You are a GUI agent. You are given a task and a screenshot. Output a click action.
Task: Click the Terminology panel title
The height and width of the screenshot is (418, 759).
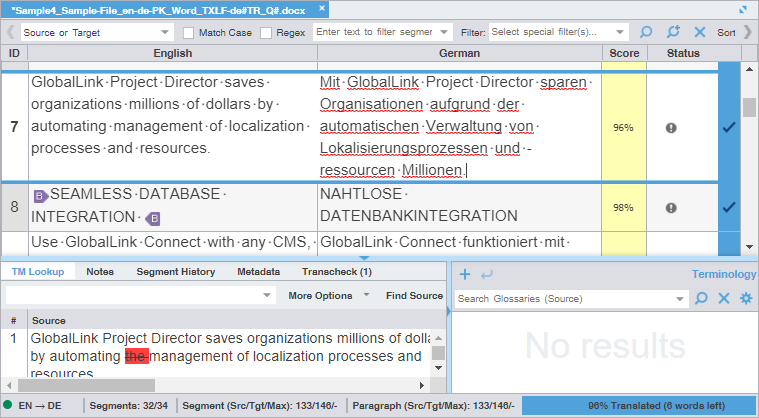point(724,274)
